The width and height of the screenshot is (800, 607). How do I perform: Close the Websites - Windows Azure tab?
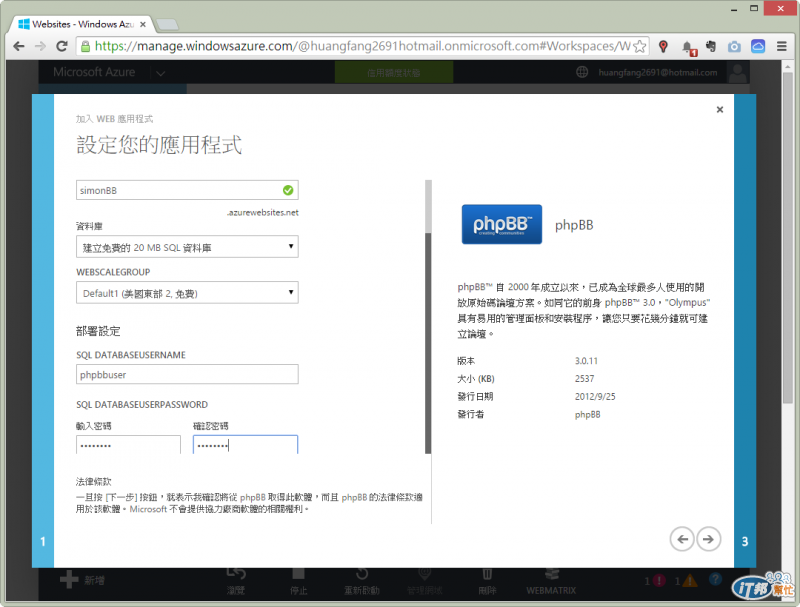(143, 24)
